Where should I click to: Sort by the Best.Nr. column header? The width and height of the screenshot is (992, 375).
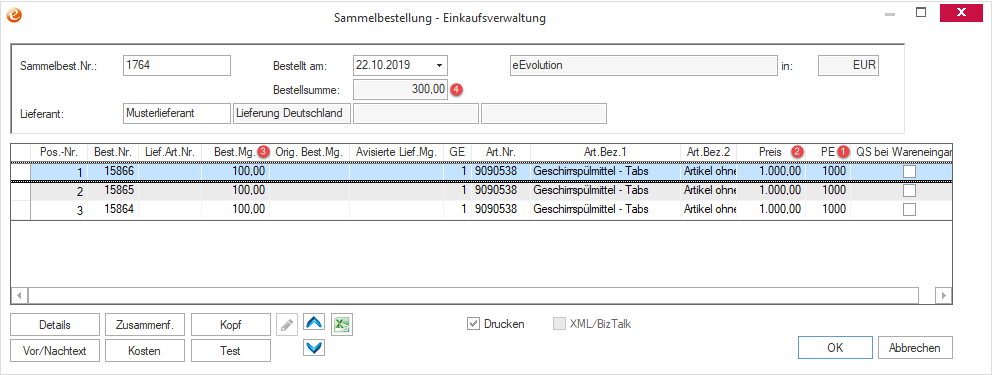(x=113, y=152)
